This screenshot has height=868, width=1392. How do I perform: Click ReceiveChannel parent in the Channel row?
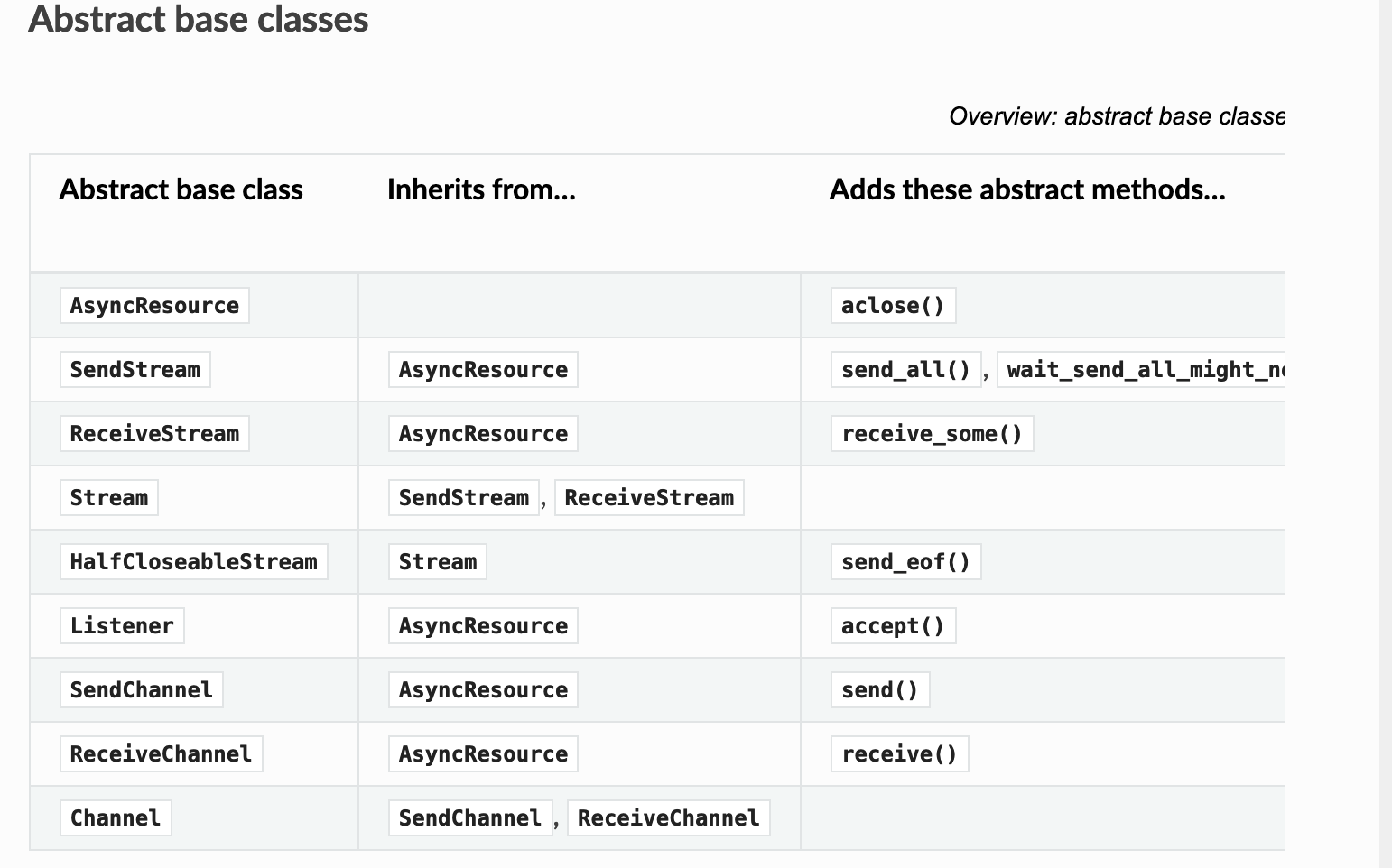click(668, 818)
